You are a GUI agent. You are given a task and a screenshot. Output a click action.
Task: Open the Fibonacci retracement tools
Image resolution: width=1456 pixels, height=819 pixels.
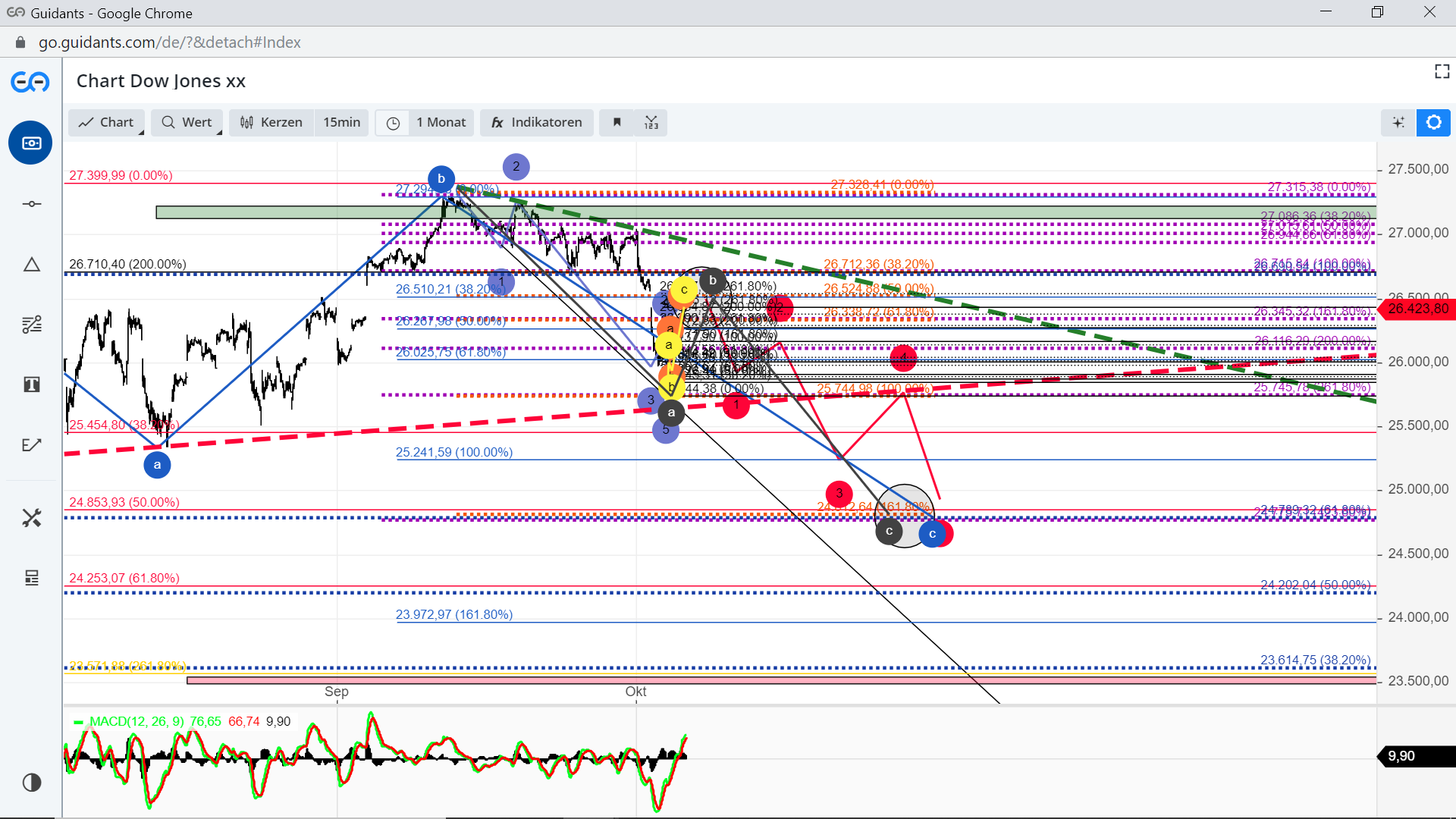point(31,325)
